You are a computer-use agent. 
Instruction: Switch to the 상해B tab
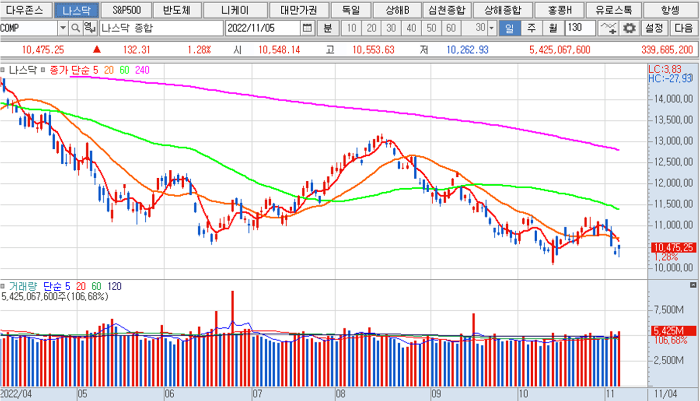click(x=397, y=10)
